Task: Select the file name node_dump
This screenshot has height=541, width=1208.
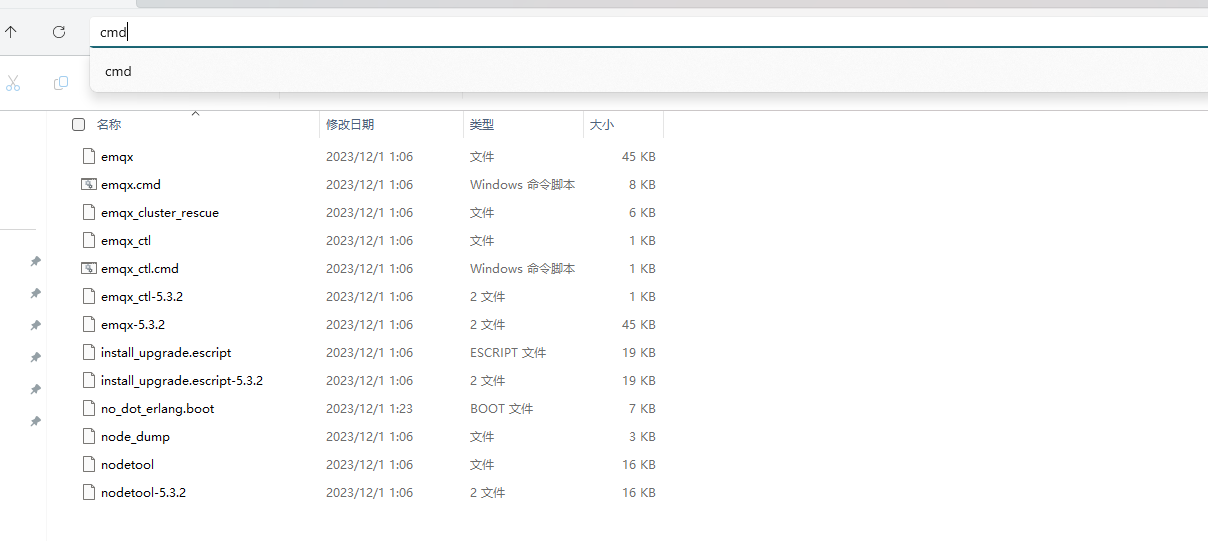Action: [135, 437]
